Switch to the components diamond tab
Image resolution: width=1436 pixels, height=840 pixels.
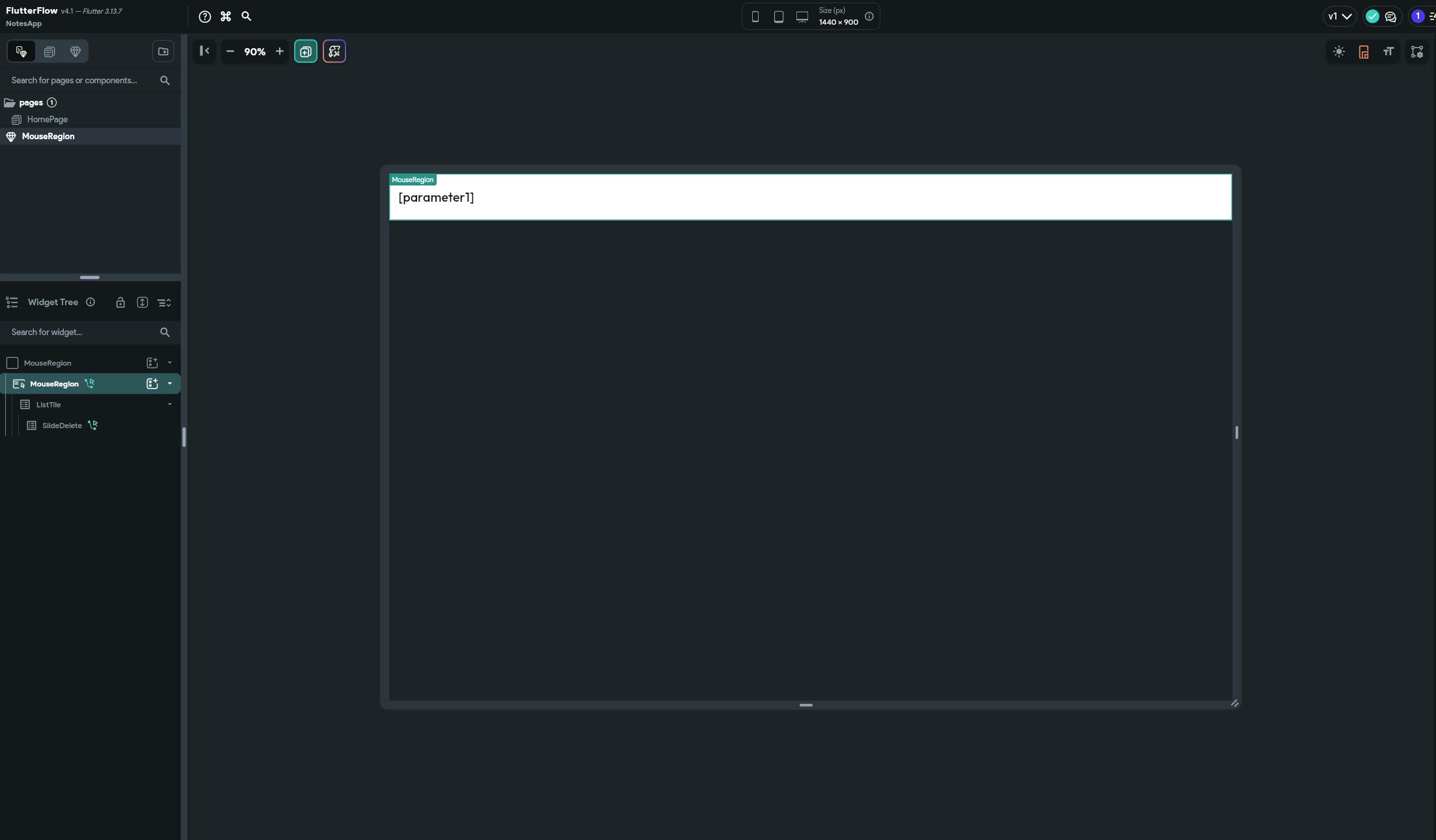tap(75, 51)
